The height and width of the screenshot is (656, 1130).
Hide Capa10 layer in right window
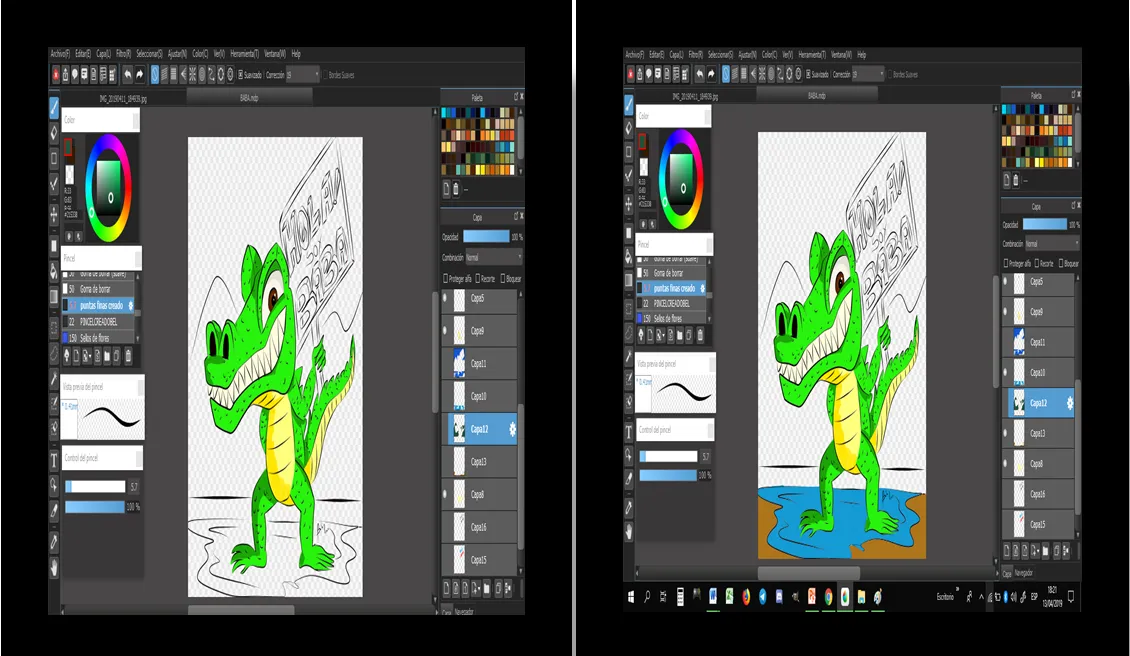pos(1005,372)
